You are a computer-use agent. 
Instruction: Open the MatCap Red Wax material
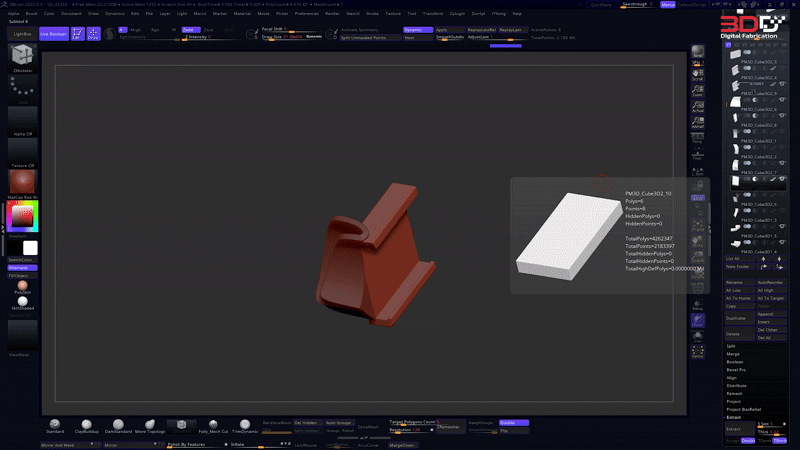[x=21, y=181]
